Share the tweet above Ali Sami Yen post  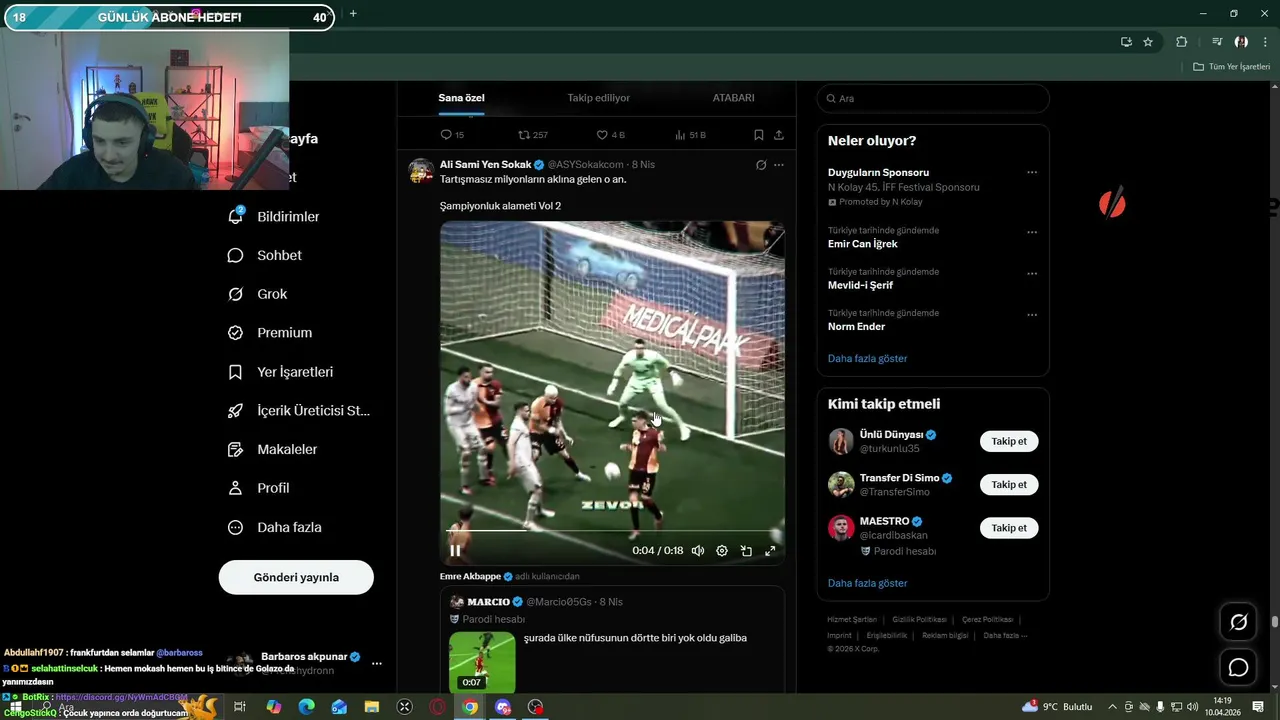point(779,135)
